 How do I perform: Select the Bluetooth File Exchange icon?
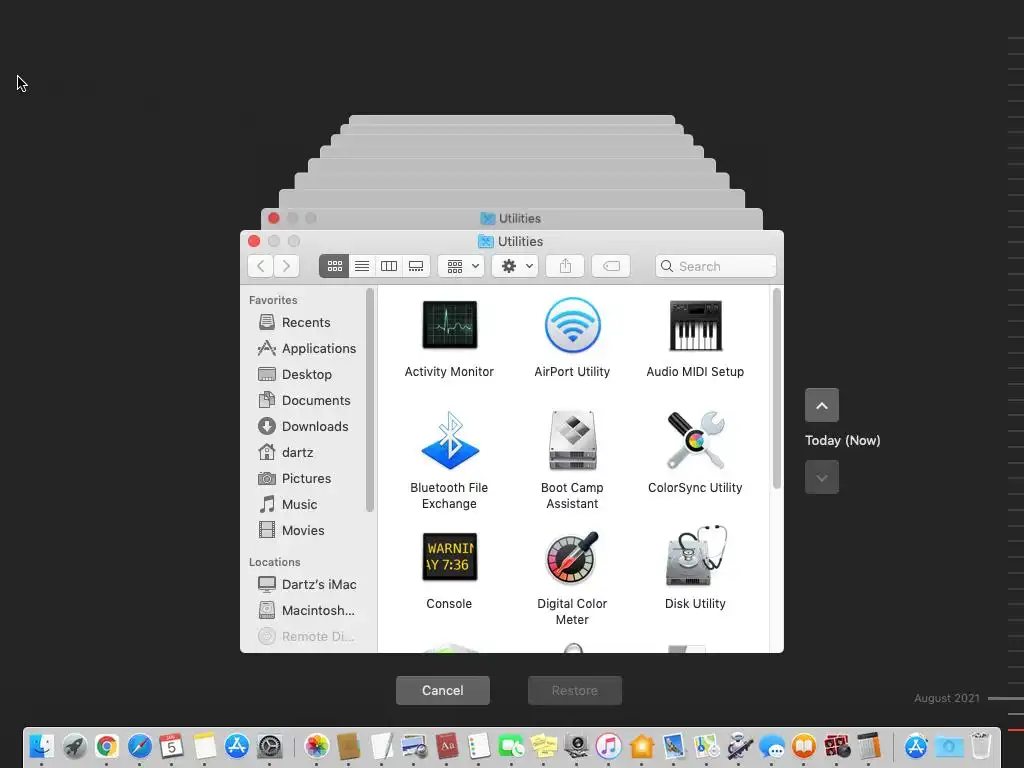pyautogui.click(x=449, y=441)
